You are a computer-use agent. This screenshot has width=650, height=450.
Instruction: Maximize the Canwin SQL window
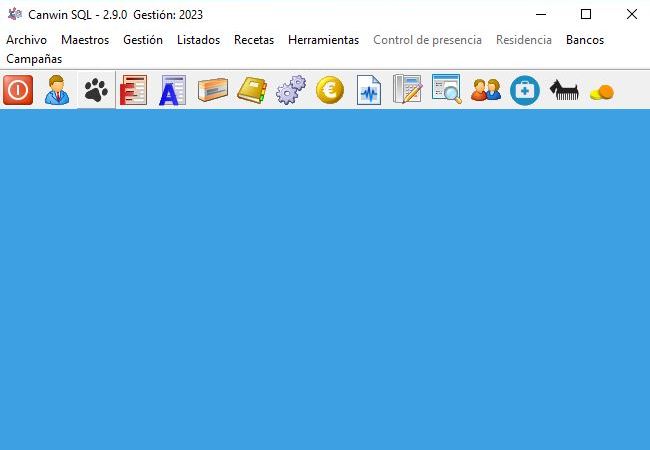[586, 14]
